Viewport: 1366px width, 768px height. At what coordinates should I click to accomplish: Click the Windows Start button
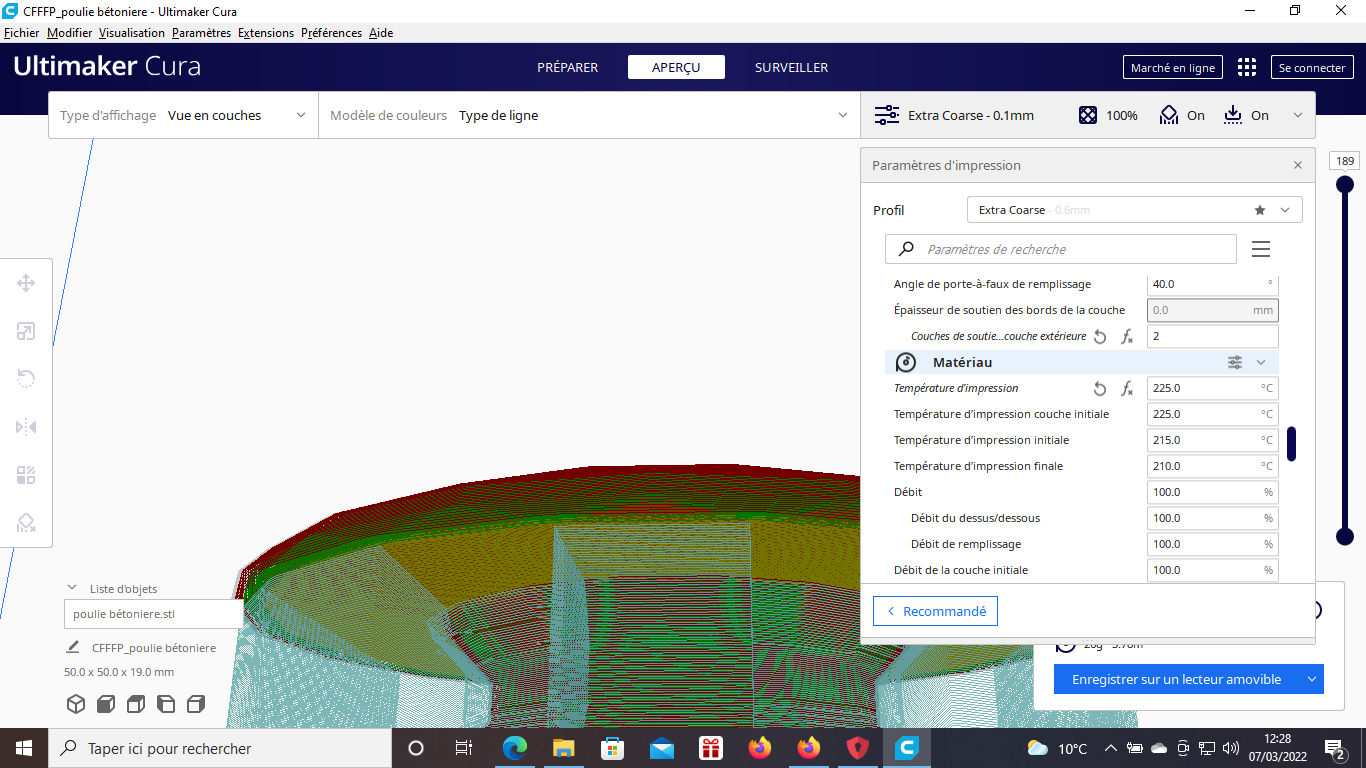click(x=24, y=748)
